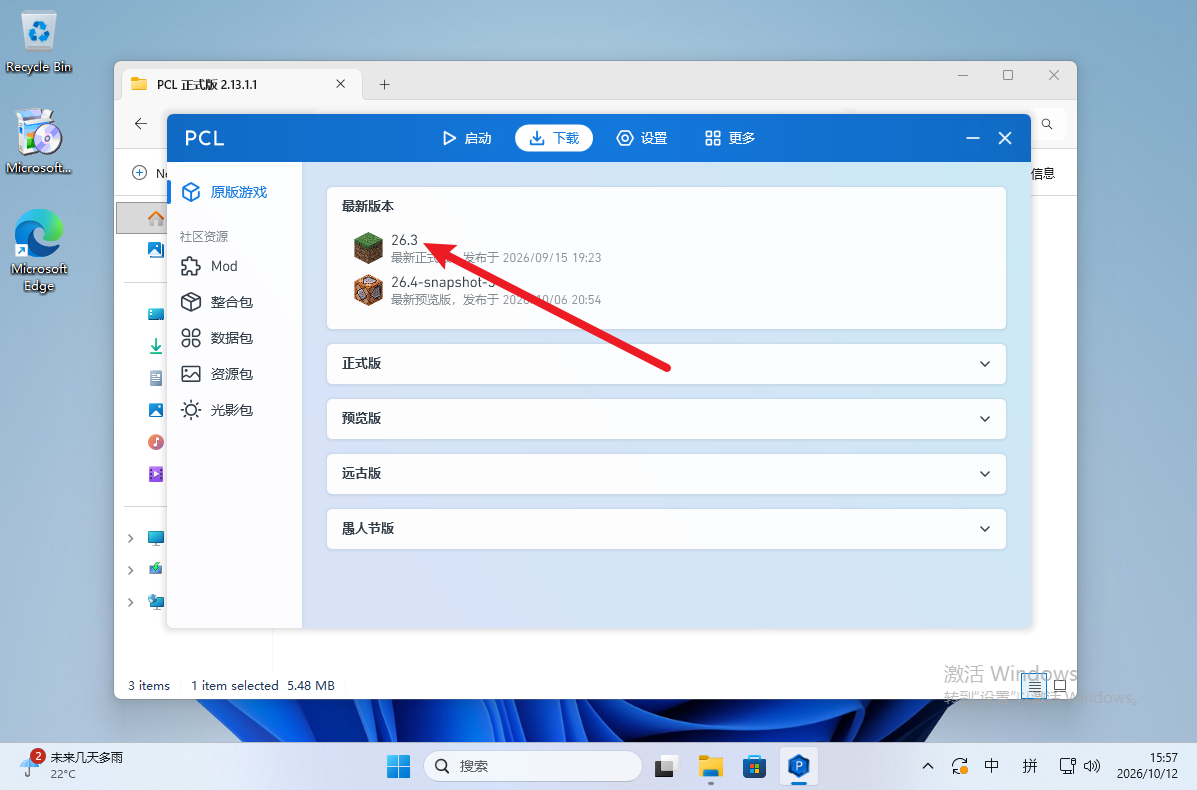The image size is (1197, 790).
Task: Click the 光影包 sun icon
Action: pyautogui.click(x=191, y=411)
